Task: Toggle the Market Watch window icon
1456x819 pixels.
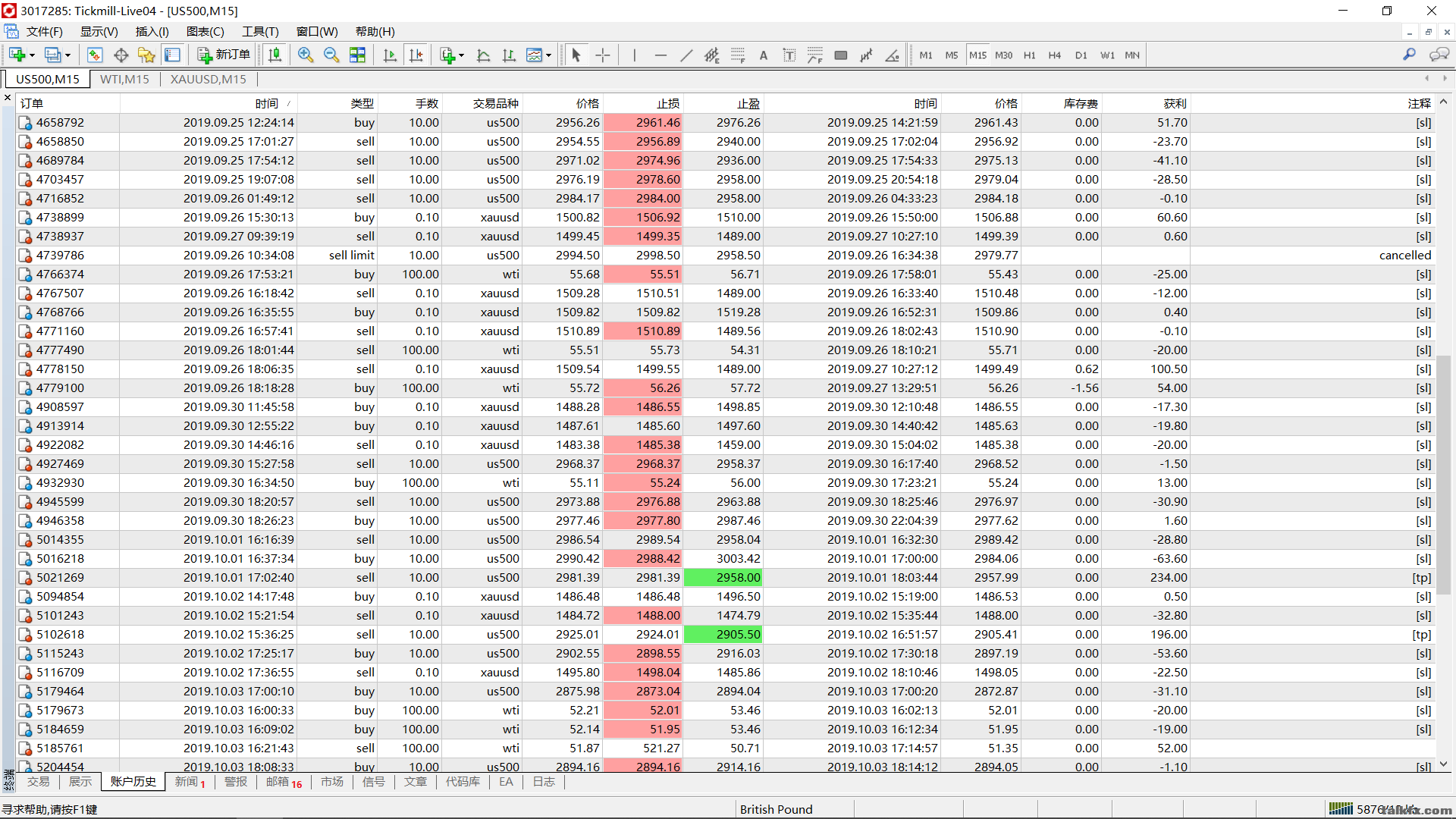Action: (95, 55)
